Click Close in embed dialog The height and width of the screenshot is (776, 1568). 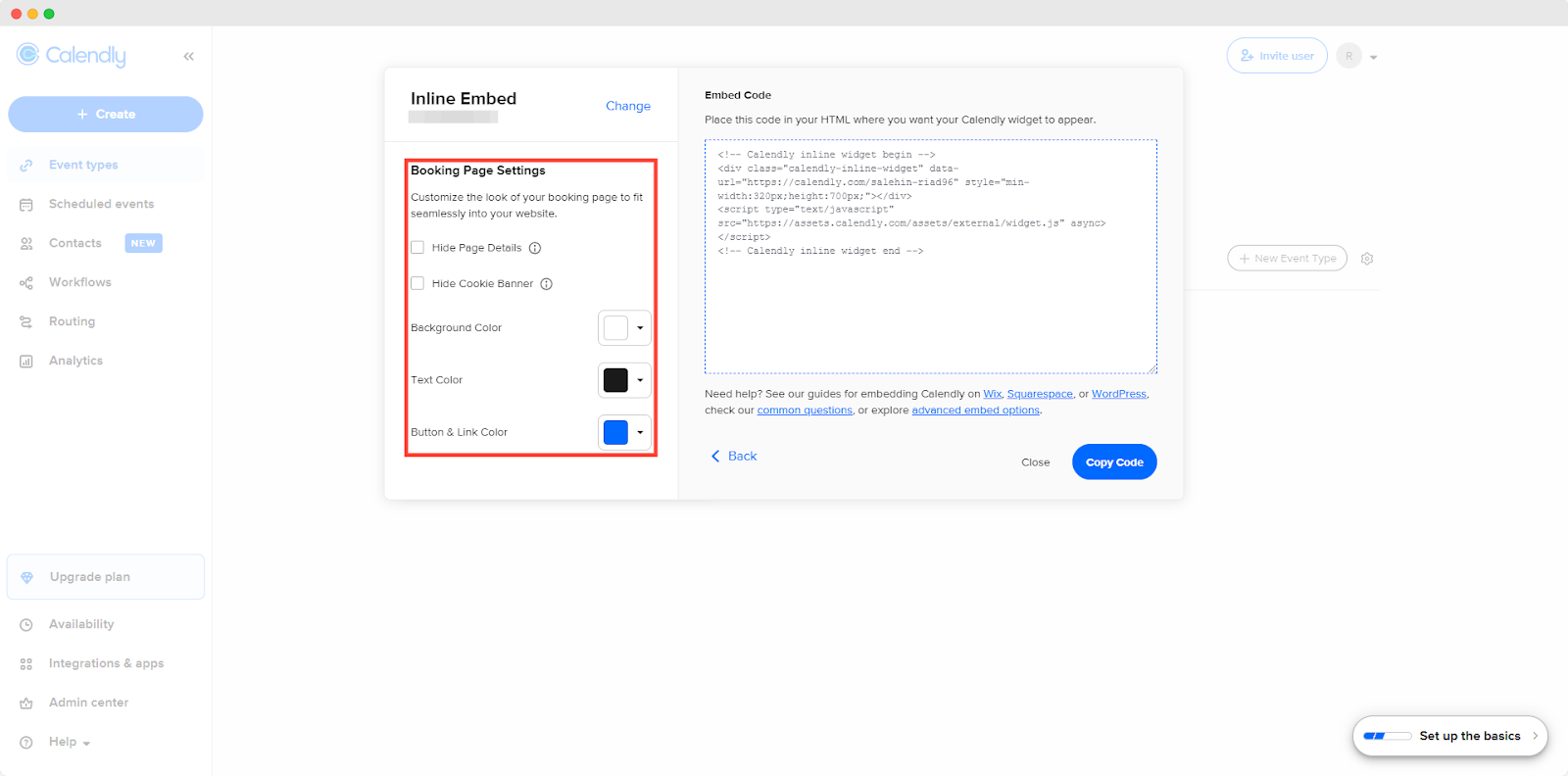pyautogui.click(x=1035, y=462)
